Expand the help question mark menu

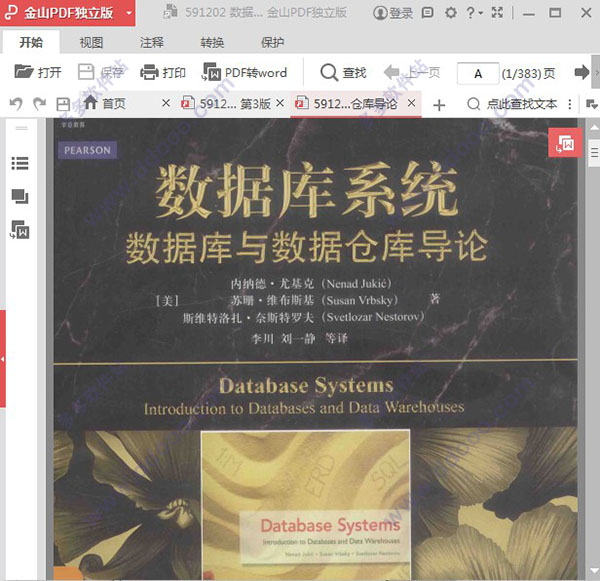click(474, 13)
